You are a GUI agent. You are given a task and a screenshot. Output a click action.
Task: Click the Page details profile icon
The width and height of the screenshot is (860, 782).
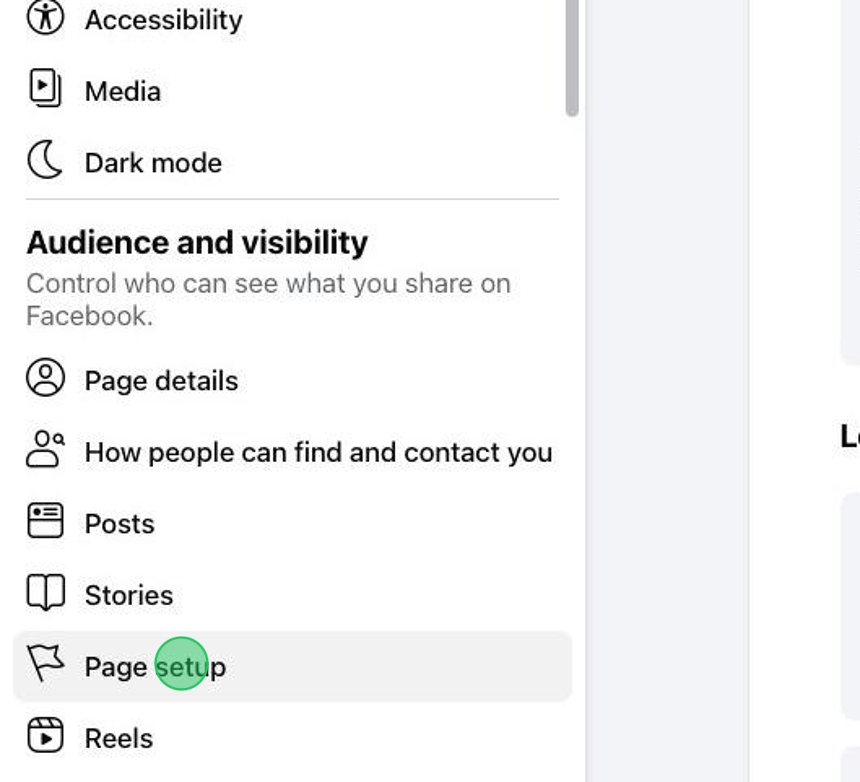click(x=44, y=379)
